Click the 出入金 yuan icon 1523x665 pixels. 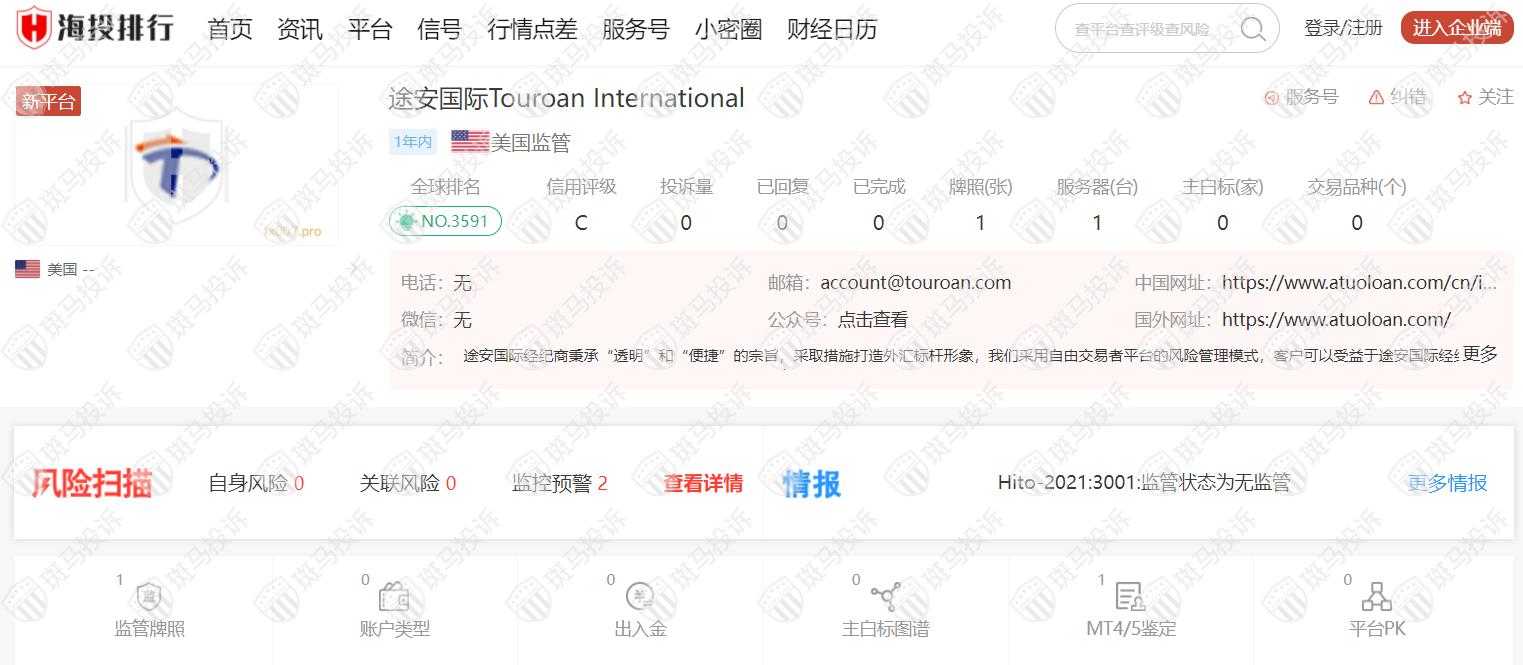640,597
